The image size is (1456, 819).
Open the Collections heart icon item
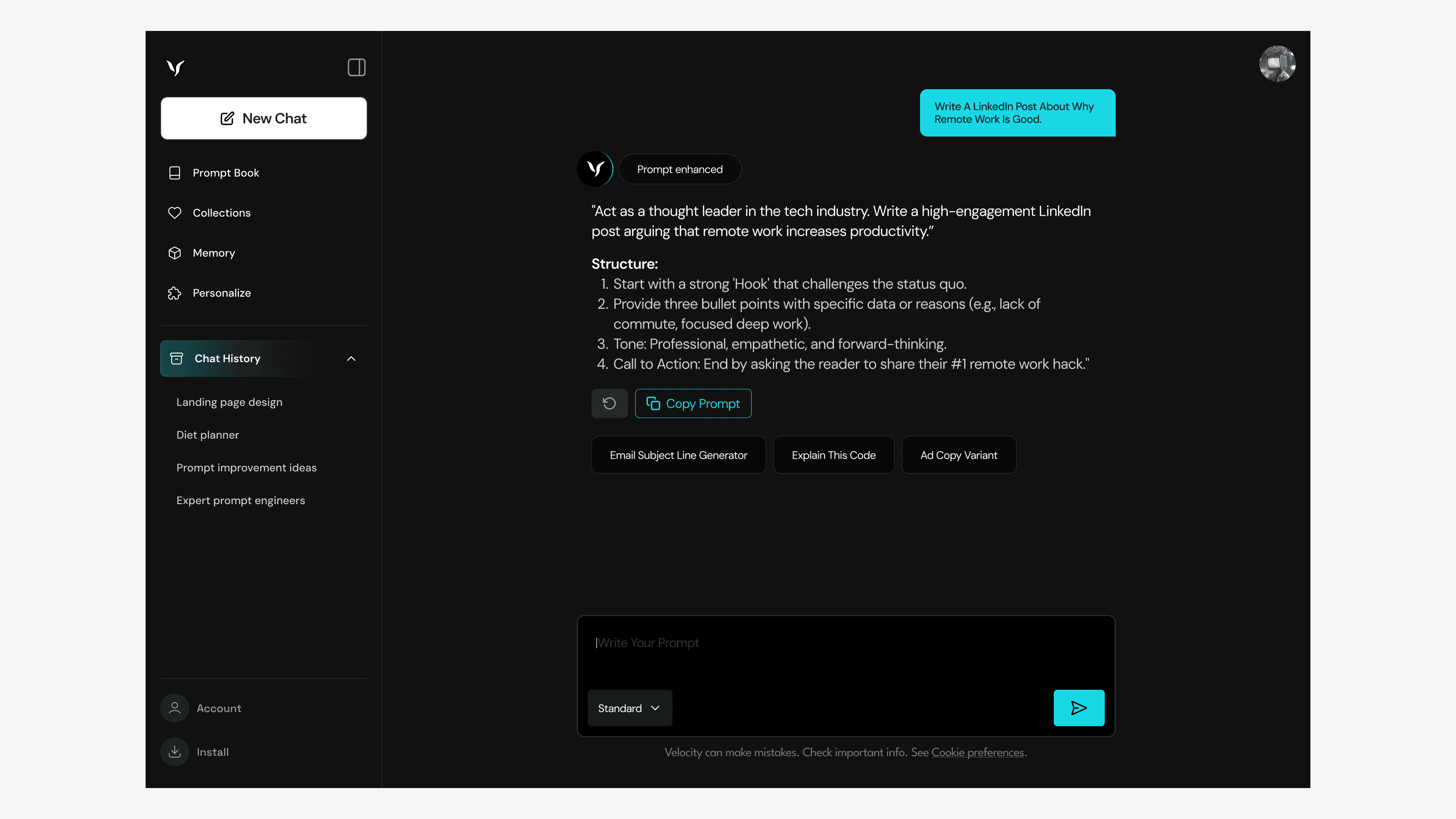pos(221,213)
